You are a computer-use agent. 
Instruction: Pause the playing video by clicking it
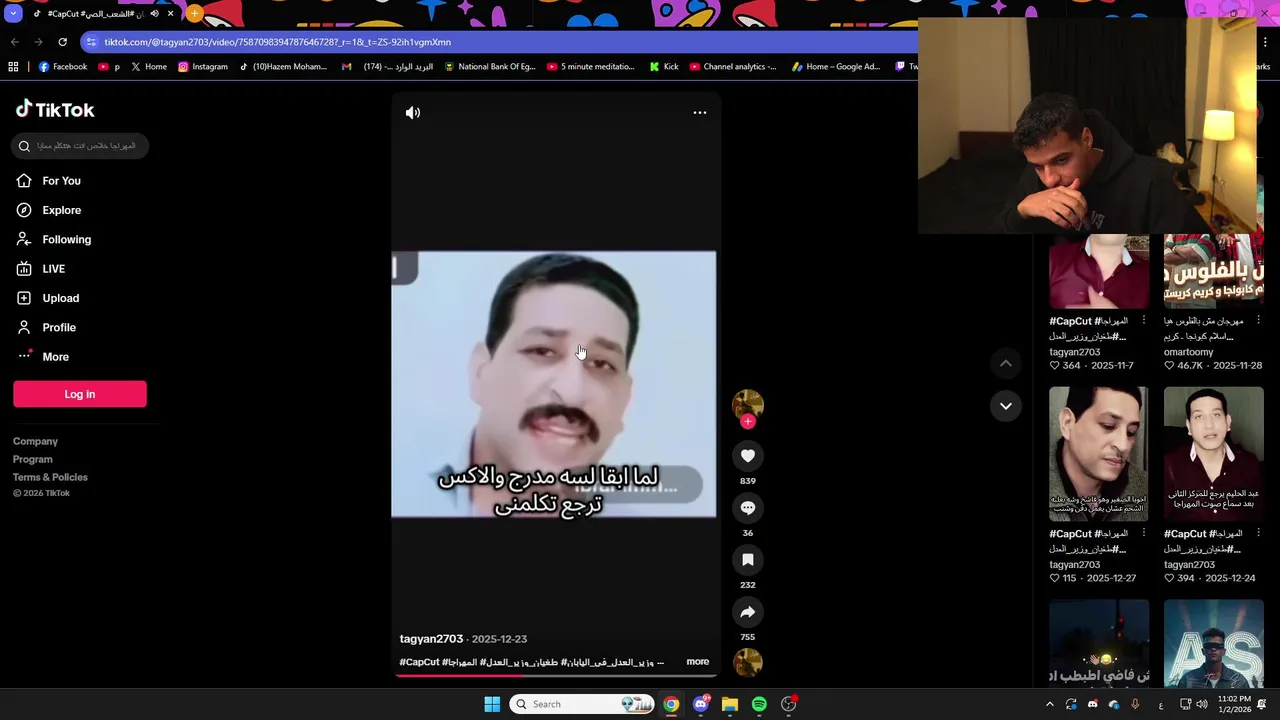(554, 384)
